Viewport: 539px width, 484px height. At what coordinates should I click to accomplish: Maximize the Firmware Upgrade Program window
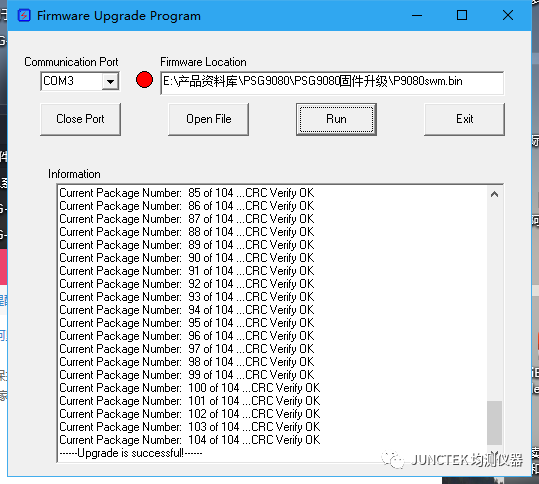462,15
